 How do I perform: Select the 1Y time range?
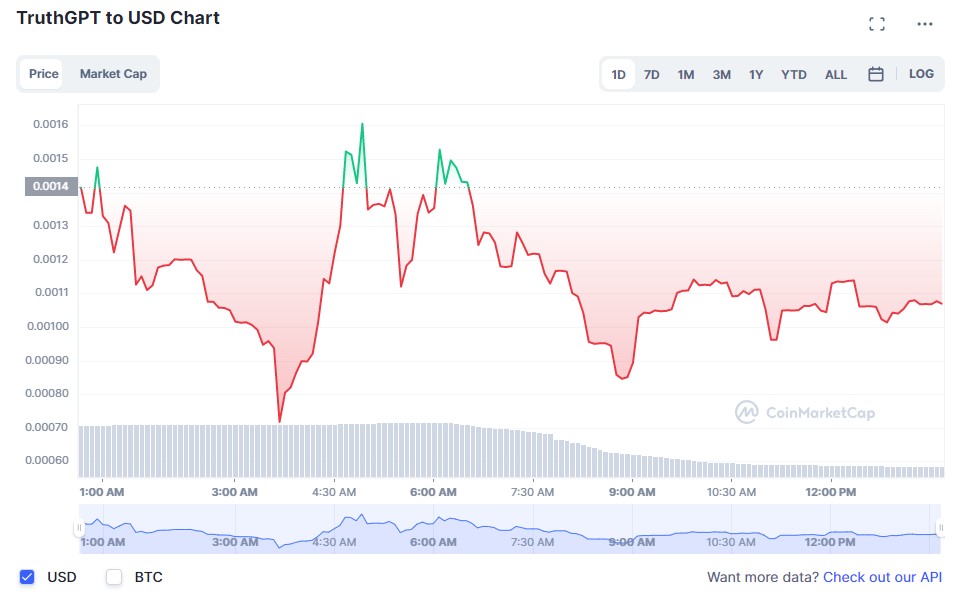point(756,73)
